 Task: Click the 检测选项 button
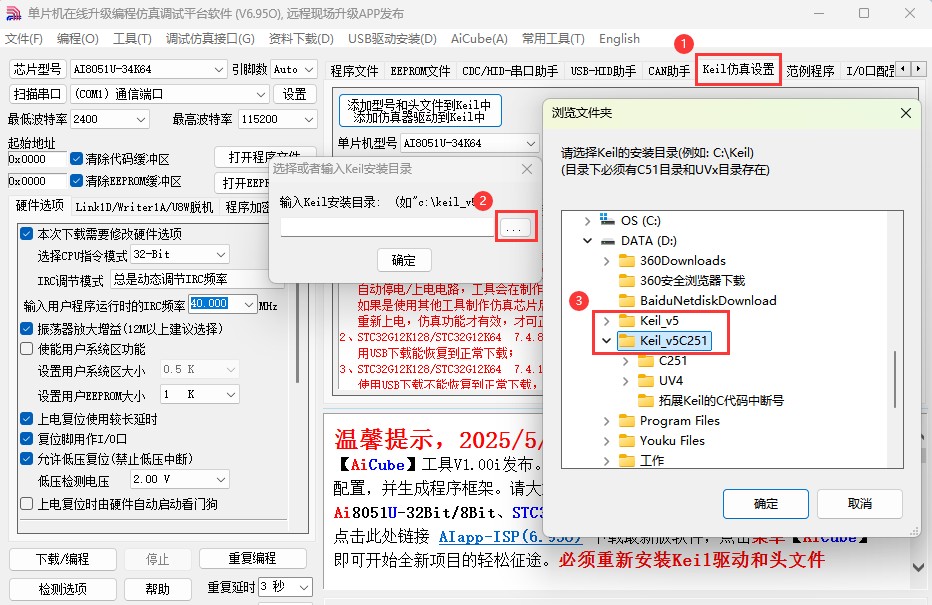(62, 589)
